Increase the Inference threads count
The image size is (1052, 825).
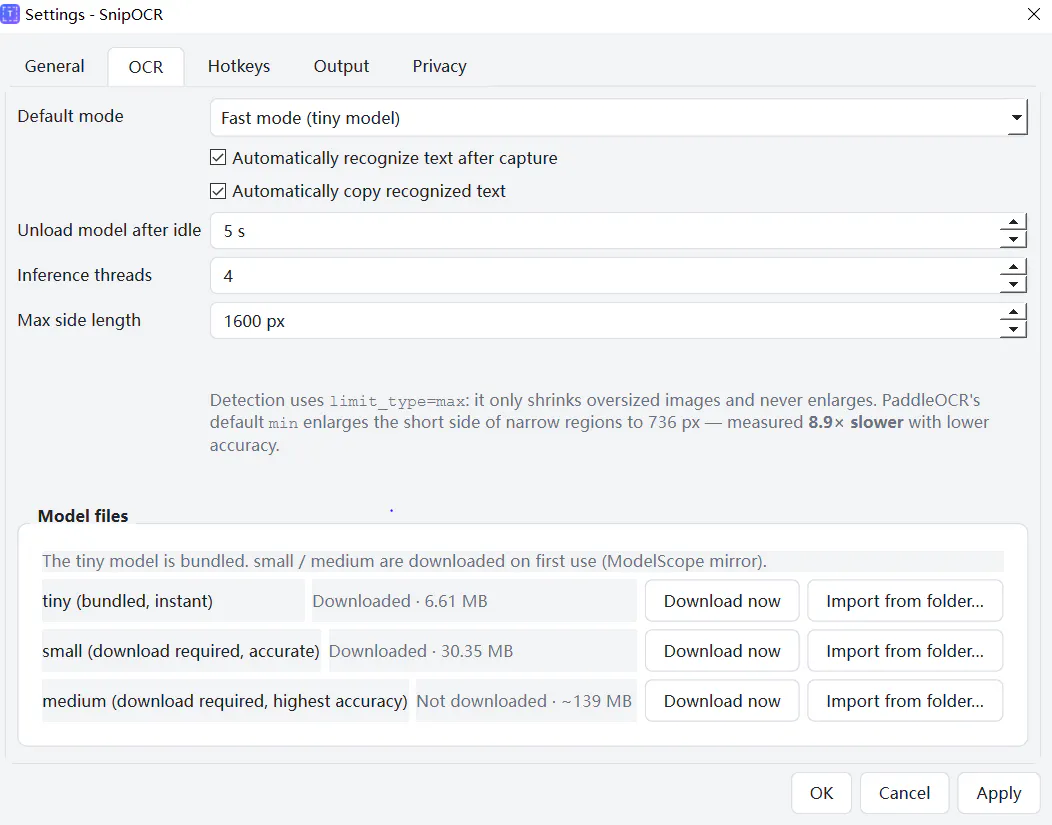(1013, 267)
